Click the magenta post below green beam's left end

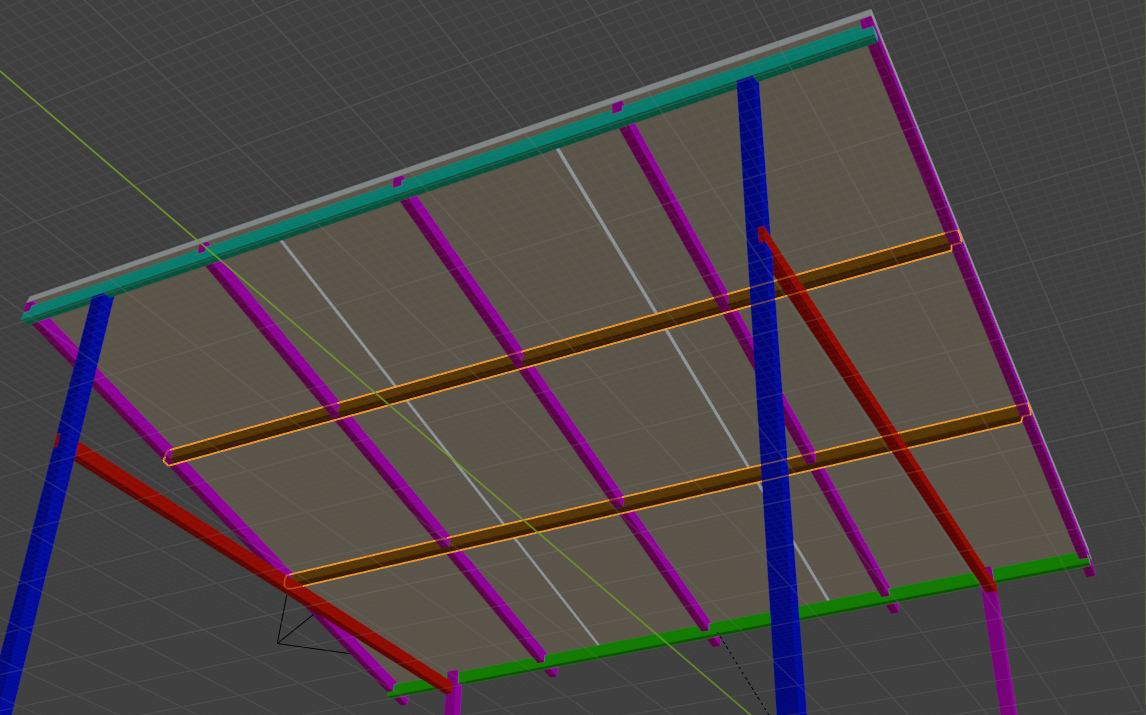(453, 700)
